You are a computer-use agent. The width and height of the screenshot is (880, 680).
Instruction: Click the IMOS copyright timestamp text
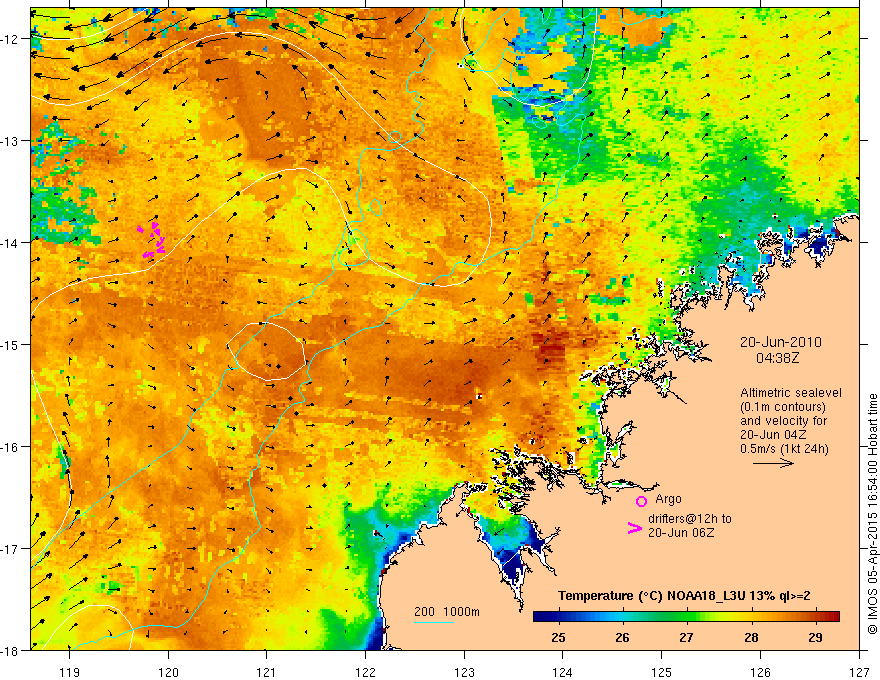click(872, 514)
